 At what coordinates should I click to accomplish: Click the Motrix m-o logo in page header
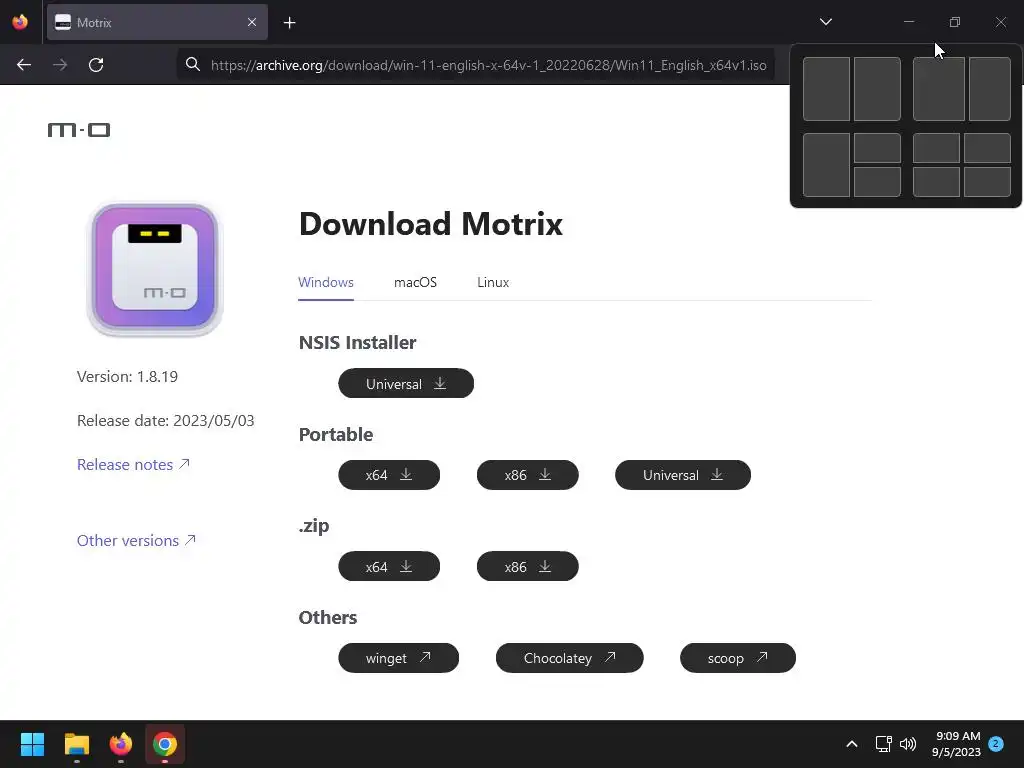tap(79, 130)
